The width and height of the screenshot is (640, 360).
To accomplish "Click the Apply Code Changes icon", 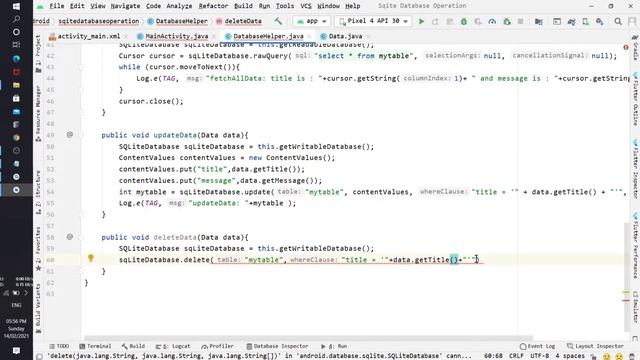I will tap(450, 21).
